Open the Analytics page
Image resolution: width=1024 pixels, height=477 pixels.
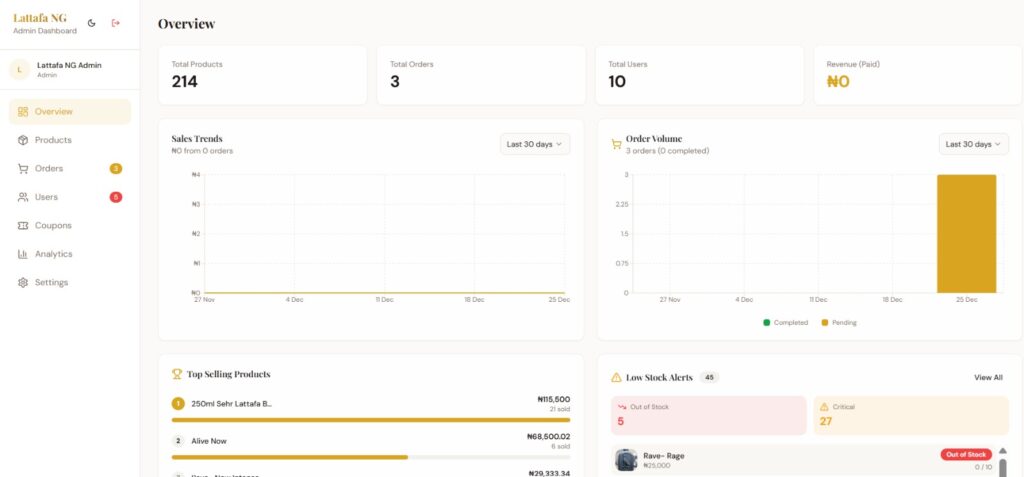54,254
